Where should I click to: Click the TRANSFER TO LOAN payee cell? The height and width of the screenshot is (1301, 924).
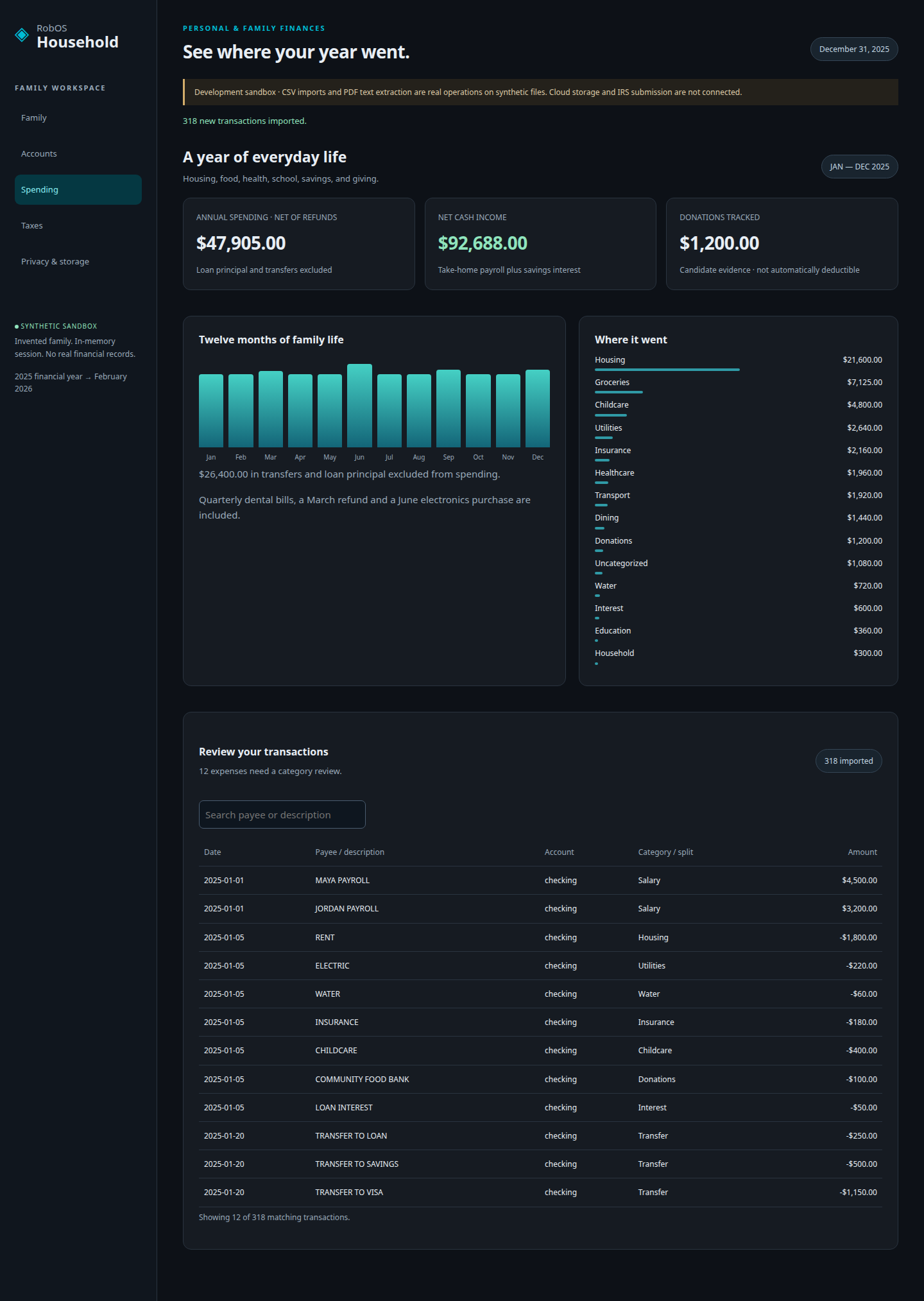(351, 1136)
